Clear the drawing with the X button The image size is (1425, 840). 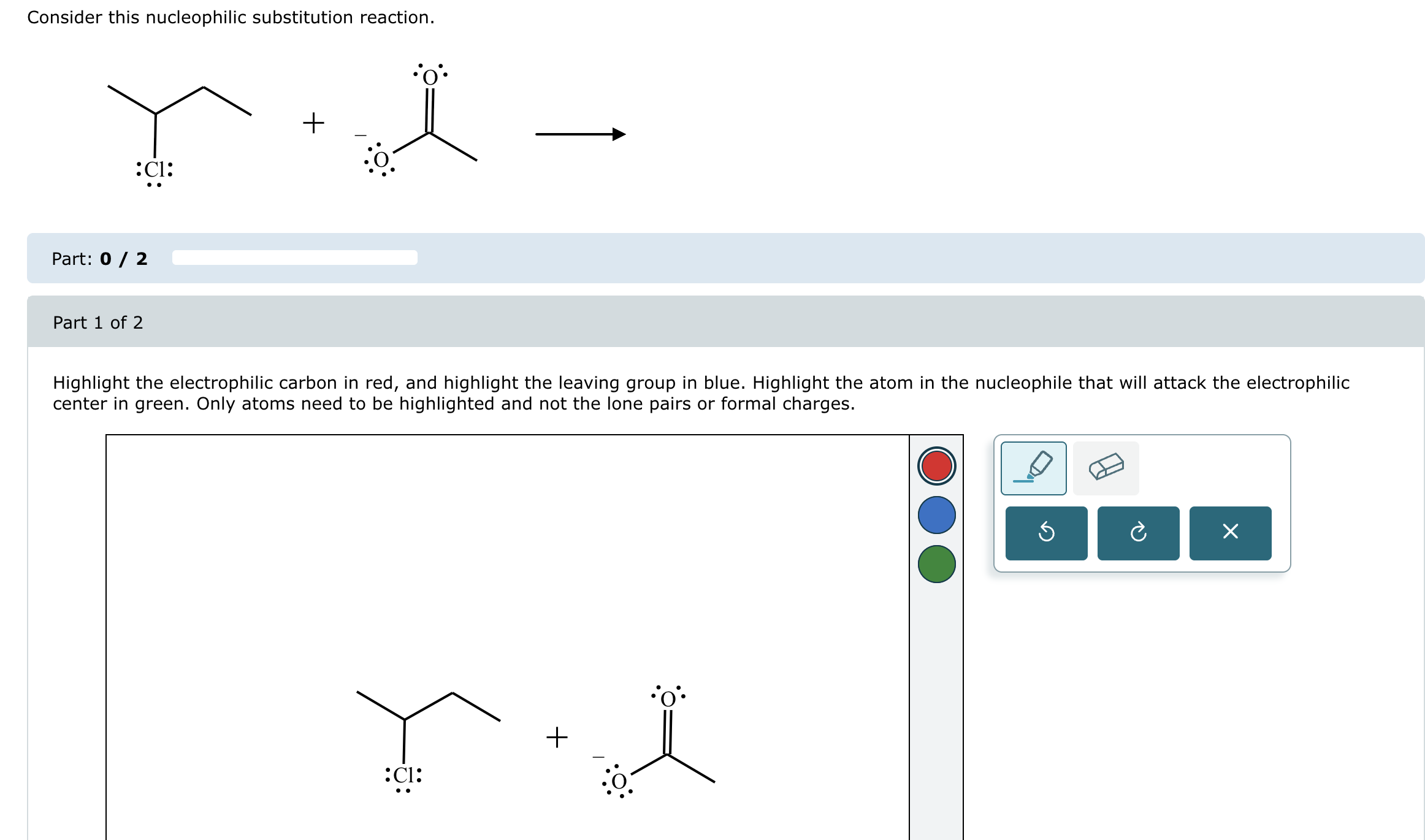1230,533
